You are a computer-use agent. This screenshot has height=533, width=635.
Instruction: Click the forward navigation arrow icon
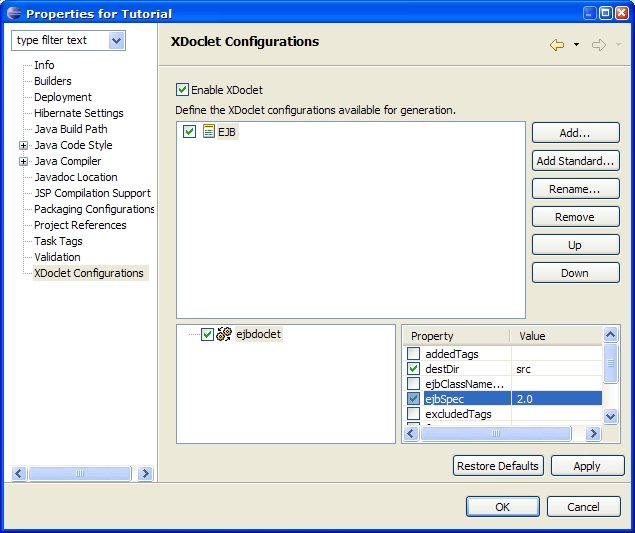[599, 45]
